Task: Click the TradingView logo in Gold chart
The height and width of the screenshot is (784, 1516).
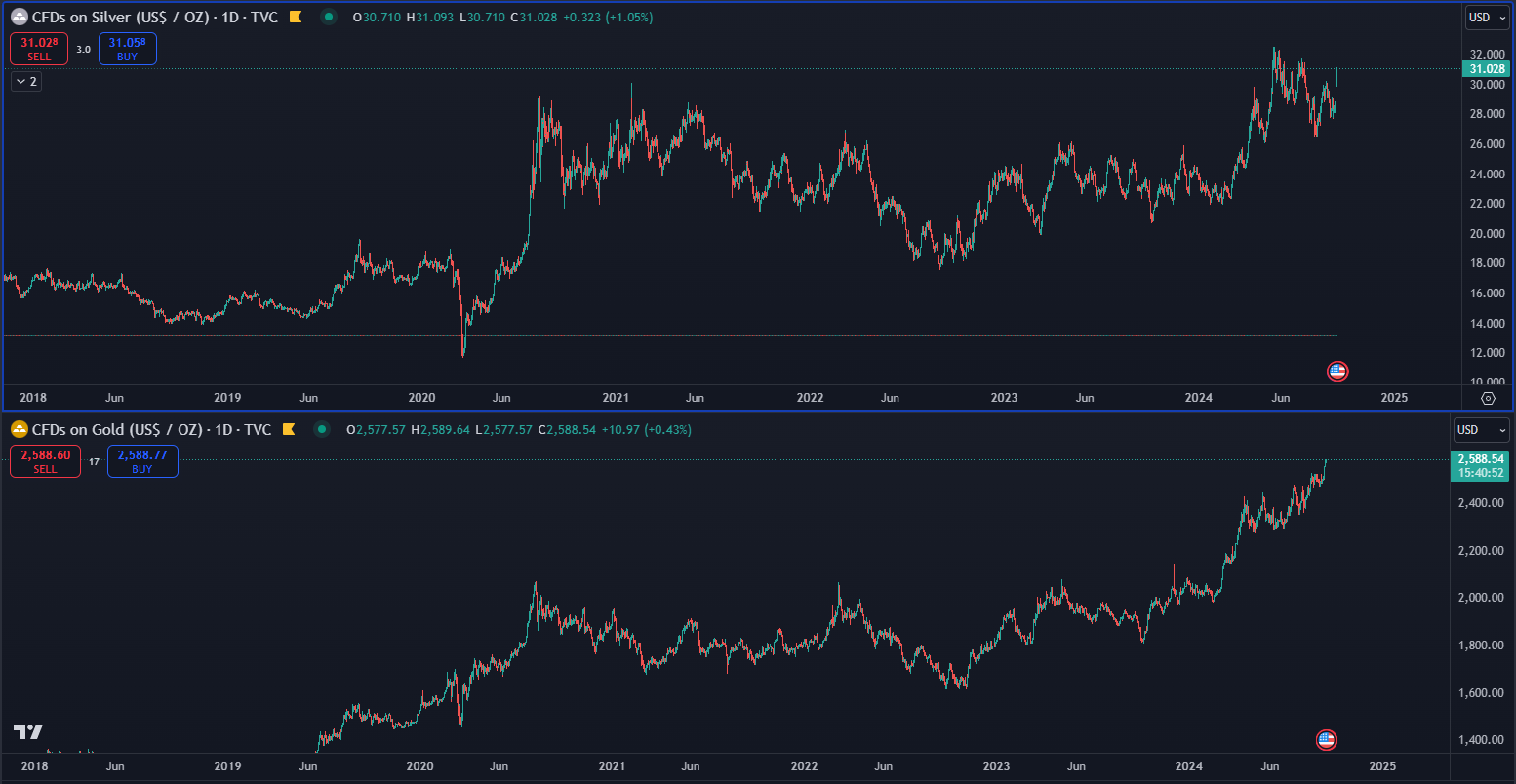Action: pos(27,732)
